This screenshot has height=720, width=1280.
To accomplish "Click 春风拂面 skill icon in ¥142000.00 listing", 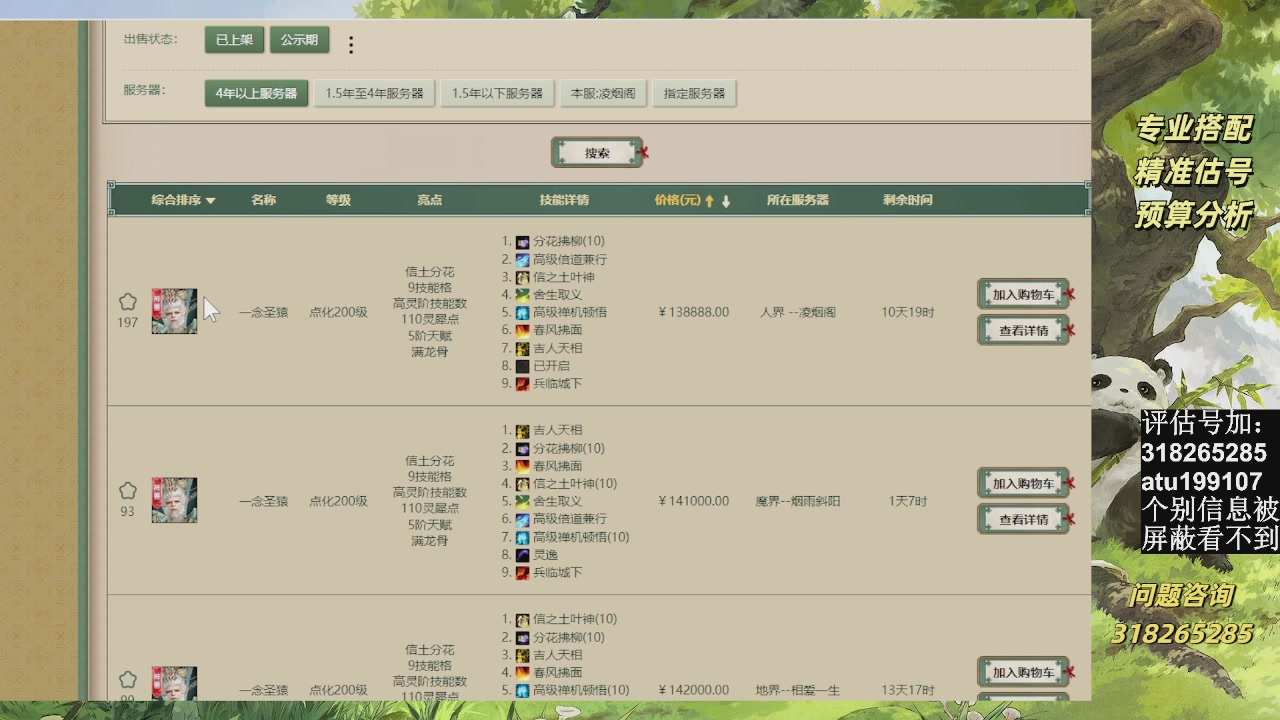I will point(522,673).
